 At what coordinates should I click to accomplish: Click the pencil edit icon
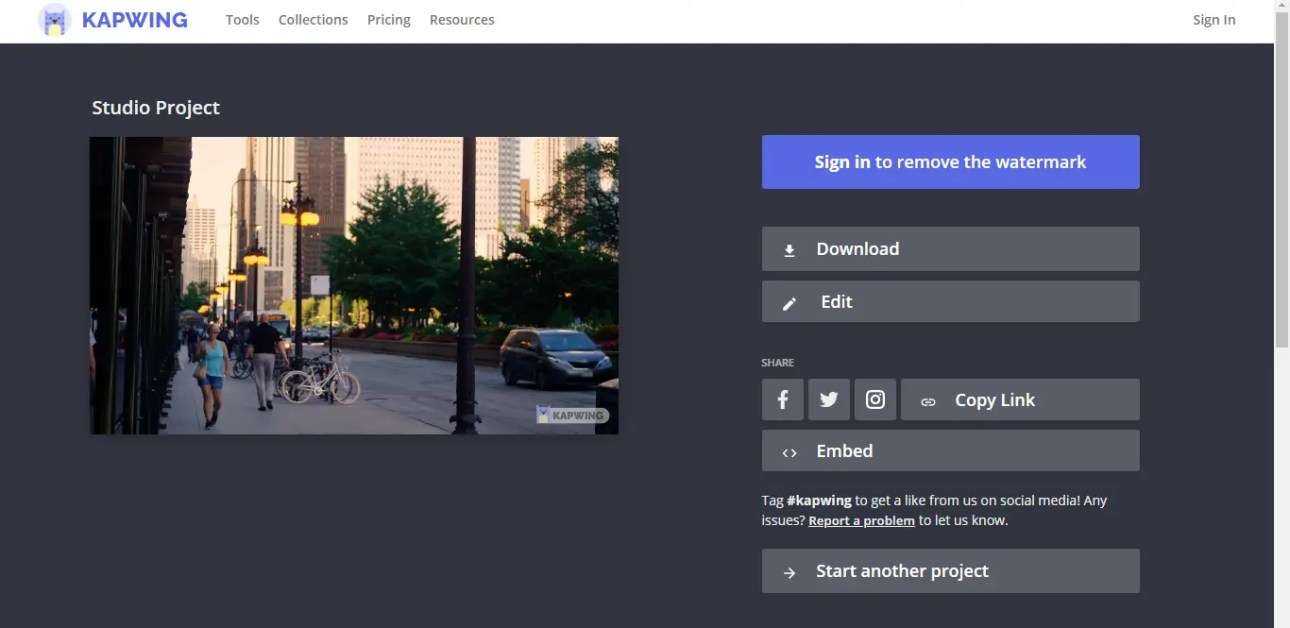point(789,303)
